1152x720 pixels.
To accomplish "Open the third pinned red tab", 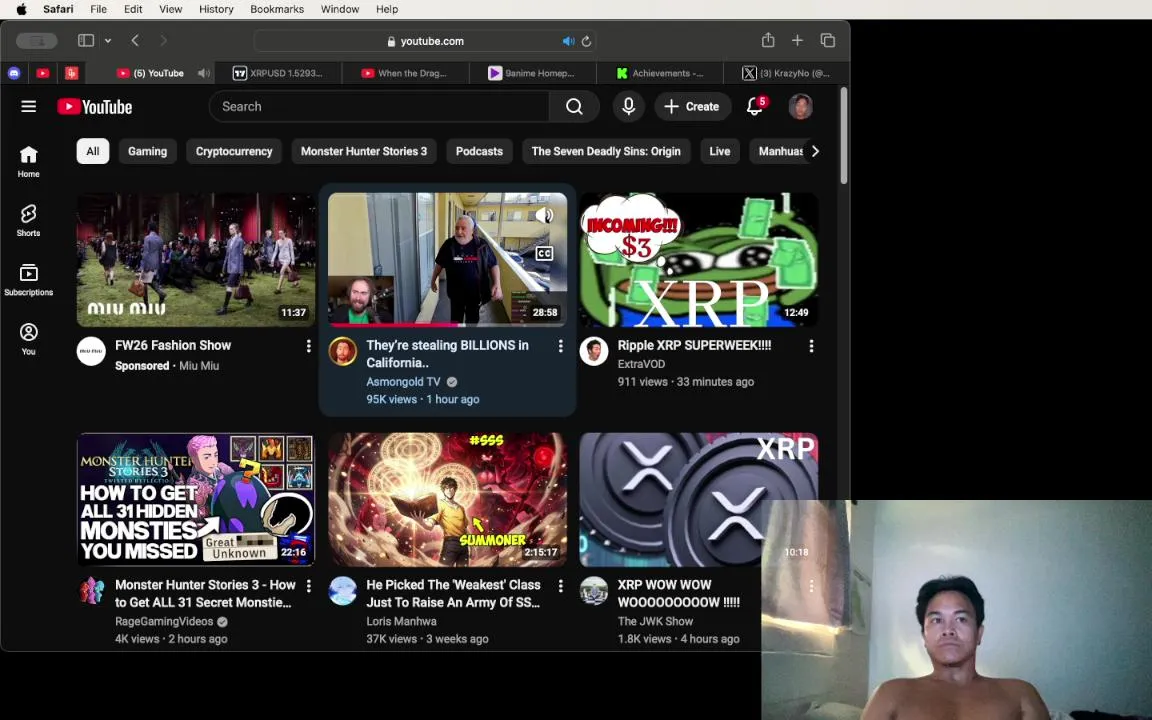I will pos(71,73).
